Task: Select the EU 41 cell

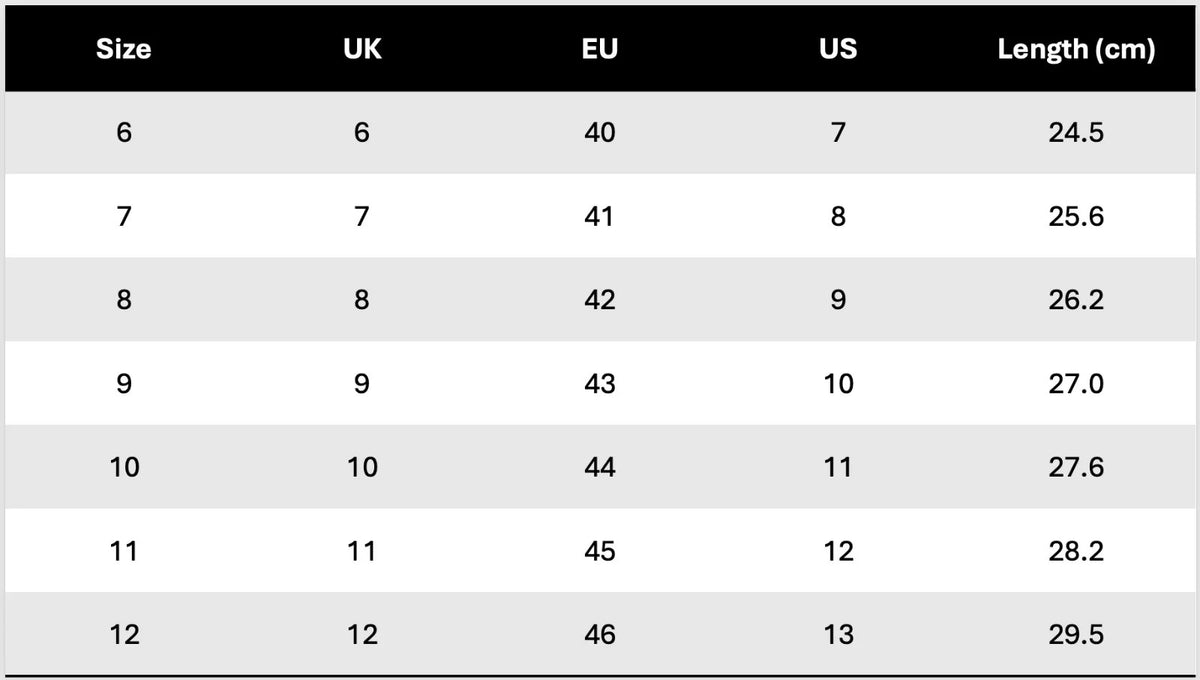Action: tap(600, 216)
